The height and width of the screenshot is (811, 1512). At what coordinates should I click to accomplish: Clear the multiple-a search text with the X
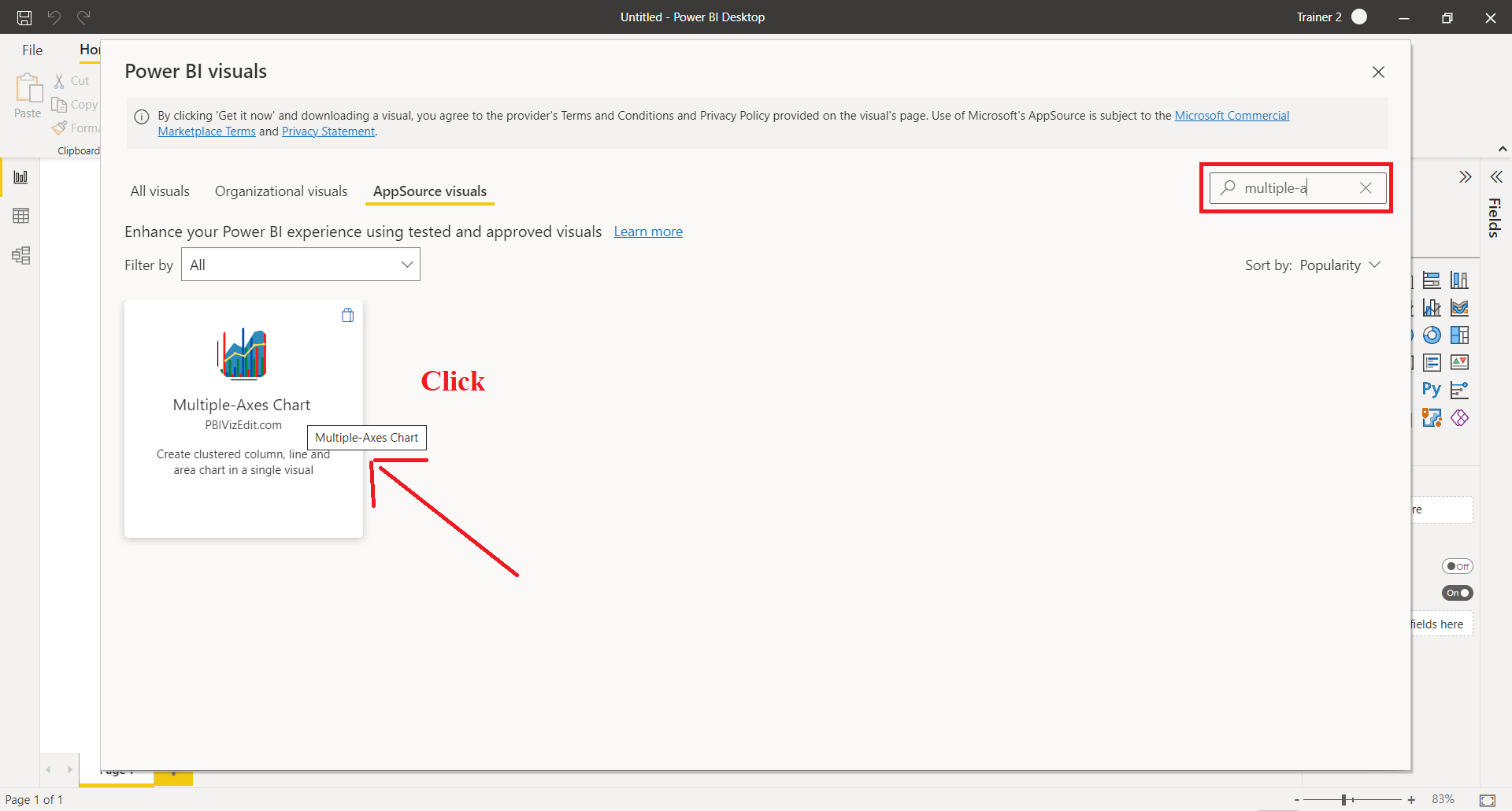[1365, 187]
